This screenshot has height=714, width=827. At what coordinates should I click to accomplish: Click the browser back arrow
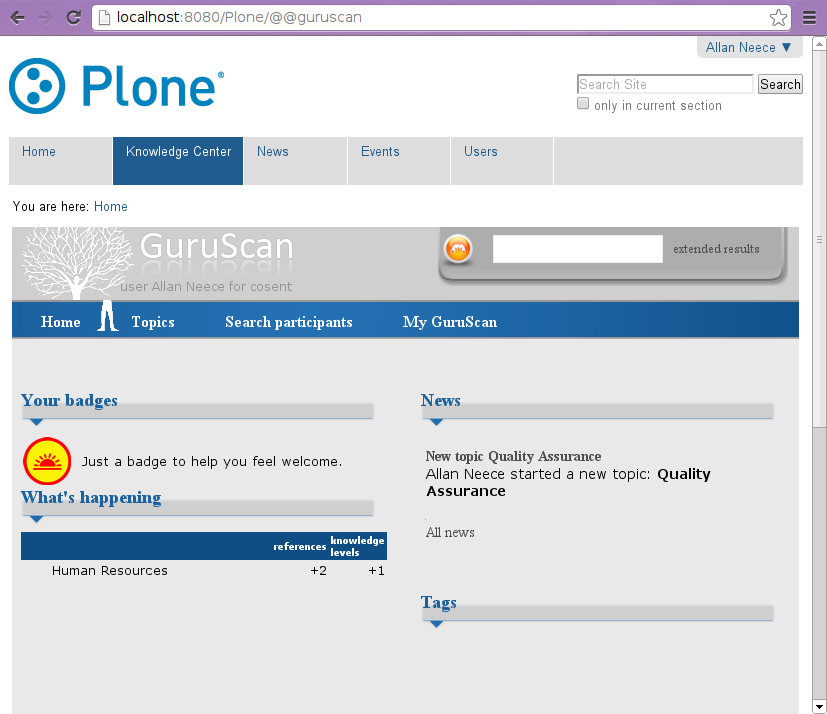17,17
